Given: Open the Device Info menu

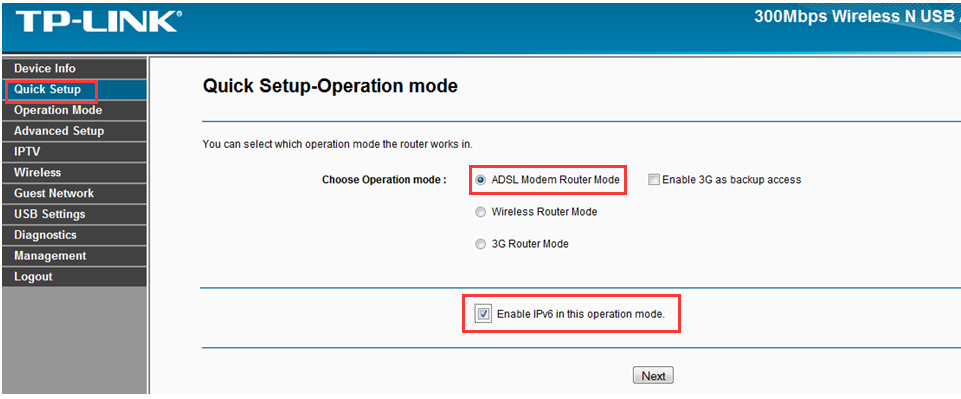Looking at the screenshot, I should tap(74, 69).
